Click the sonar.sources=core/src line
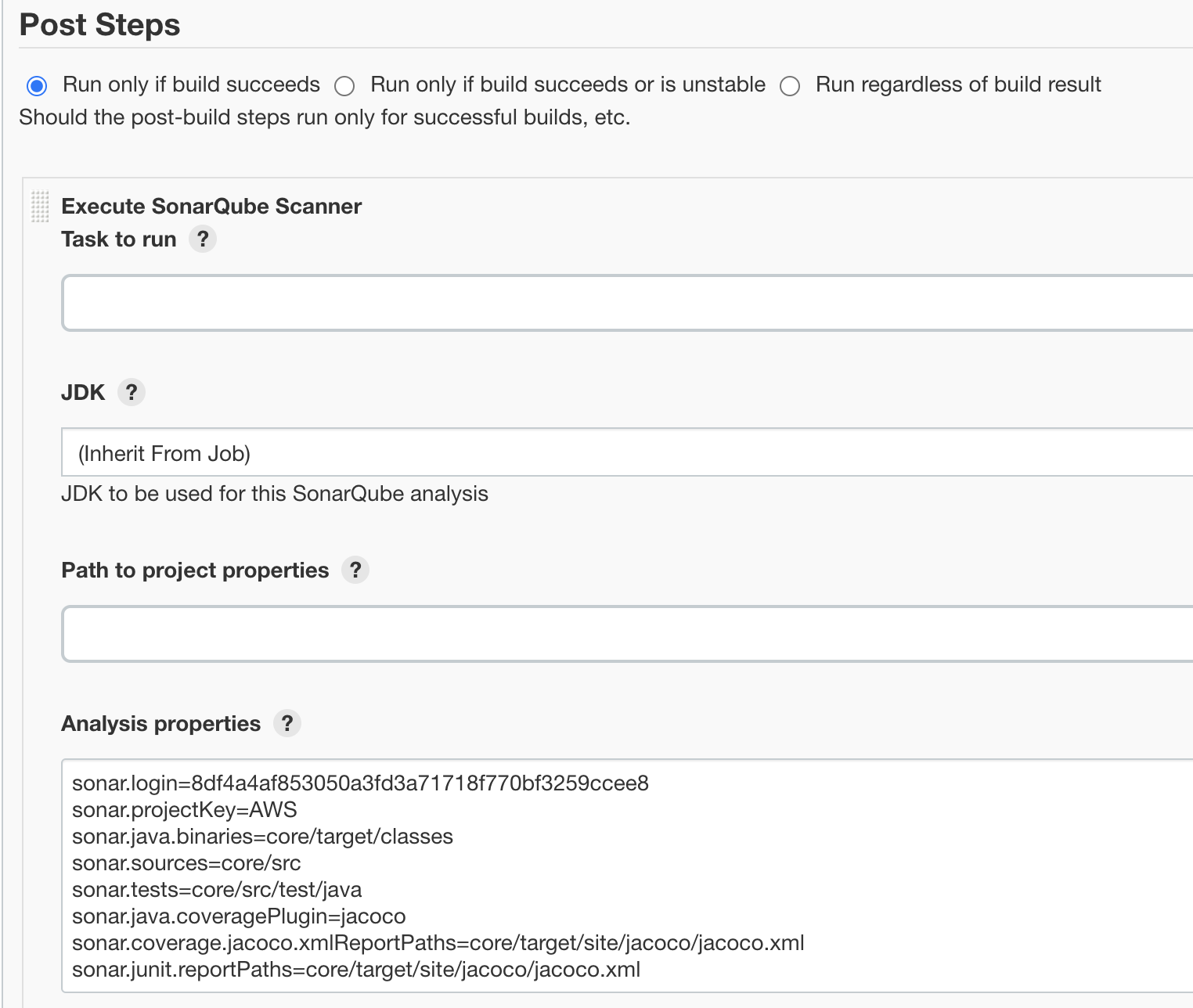Screen dimensions: 1193x1008 point(186,863)
